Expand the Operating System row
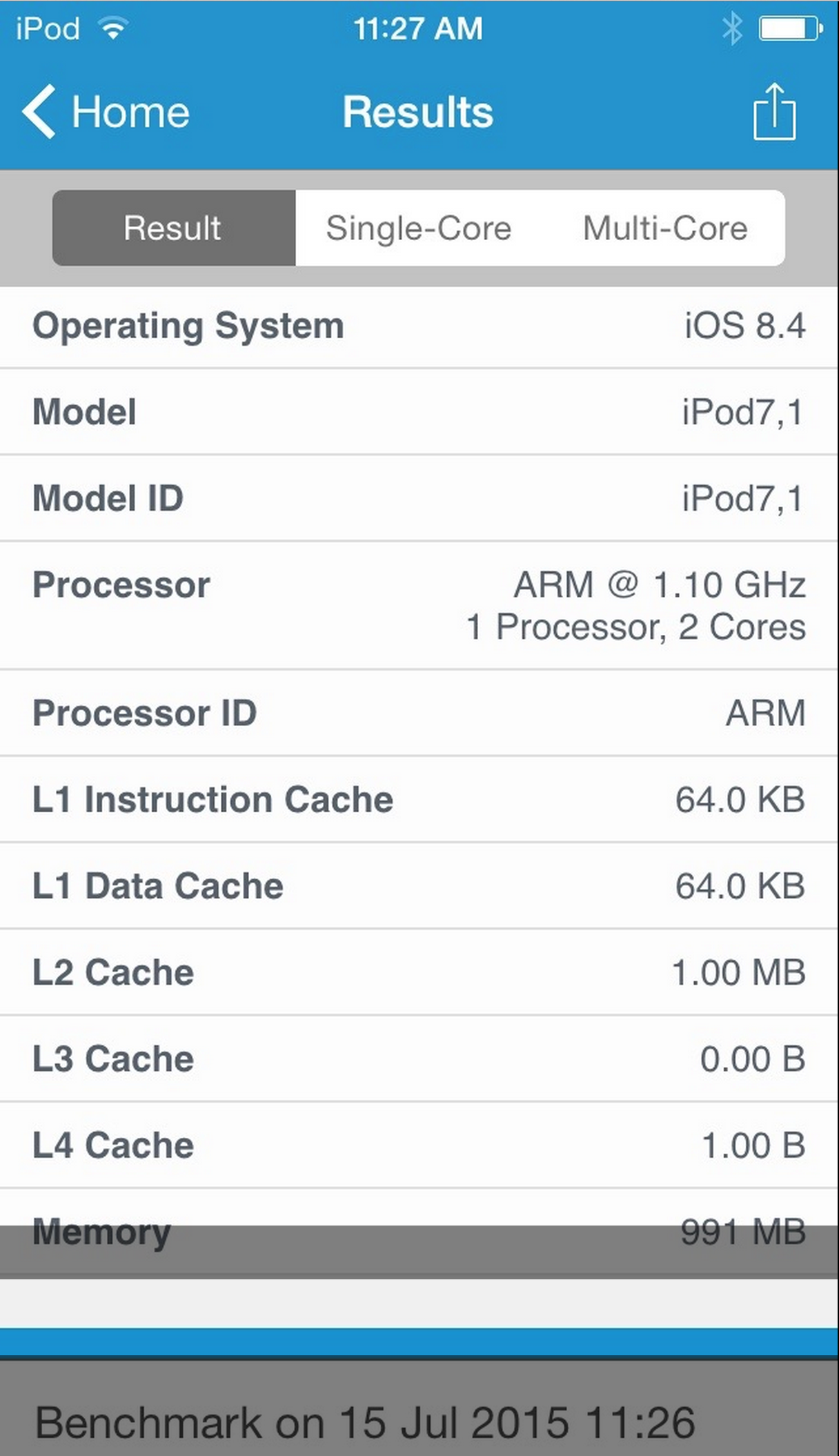 419,327
